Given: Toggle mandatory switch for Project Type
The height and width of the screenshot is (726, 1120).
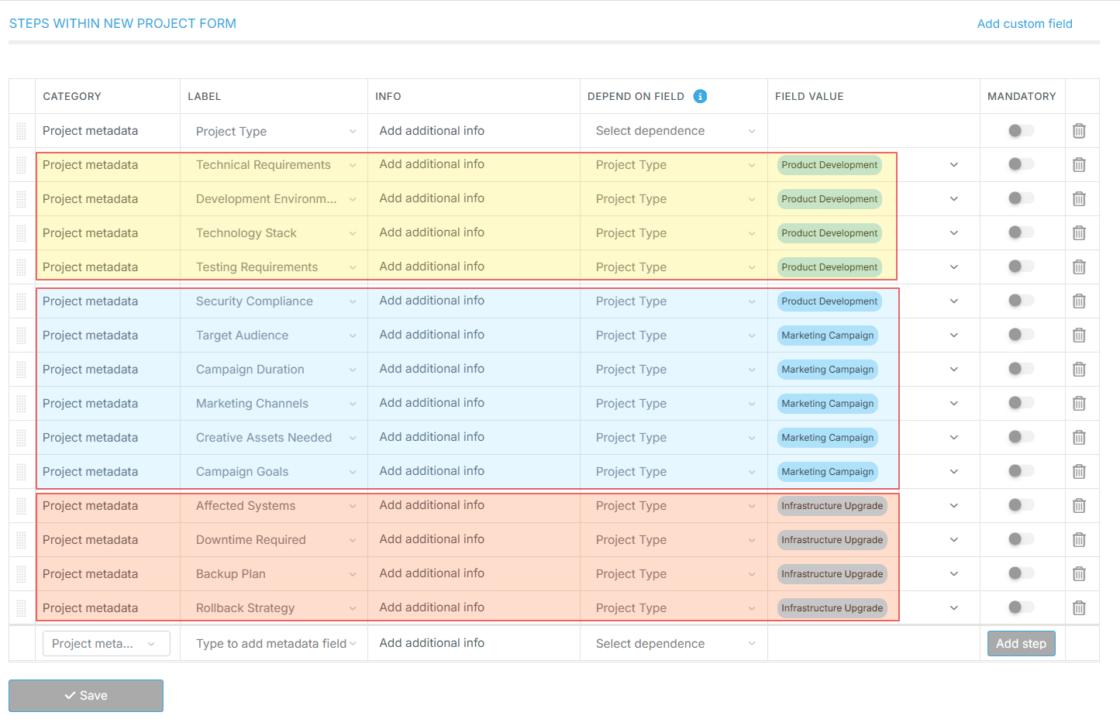Looking at the screenshot, I should [x=1019, y=131].
